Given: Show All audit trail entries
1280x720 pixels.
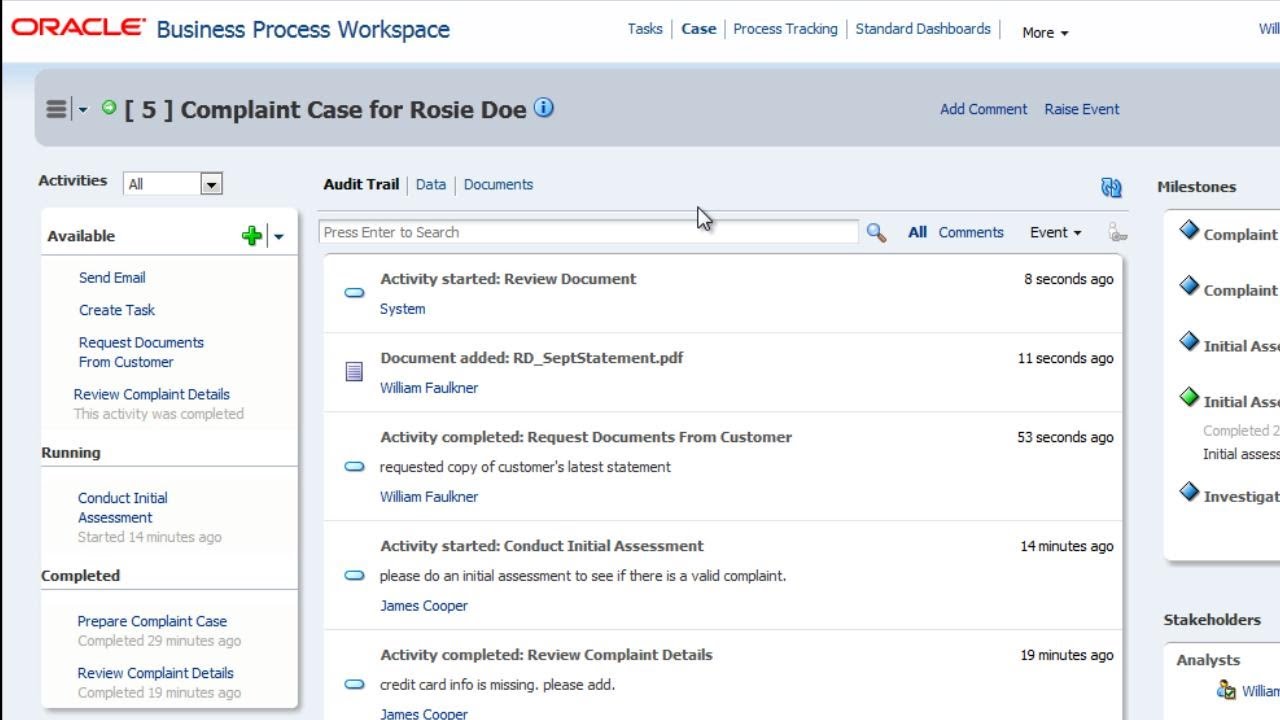Looking at the screenshot, I should click(917, 232).
